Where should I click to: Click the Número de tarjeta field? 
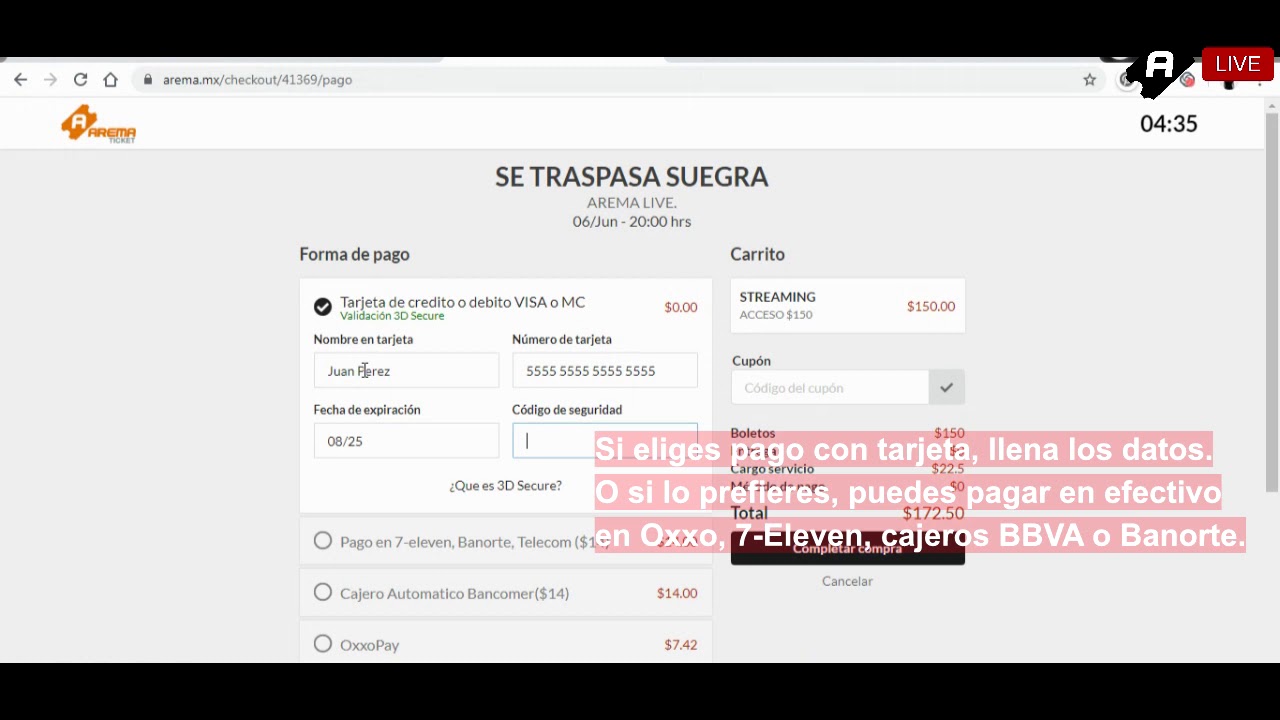click(x=605, y=370)
